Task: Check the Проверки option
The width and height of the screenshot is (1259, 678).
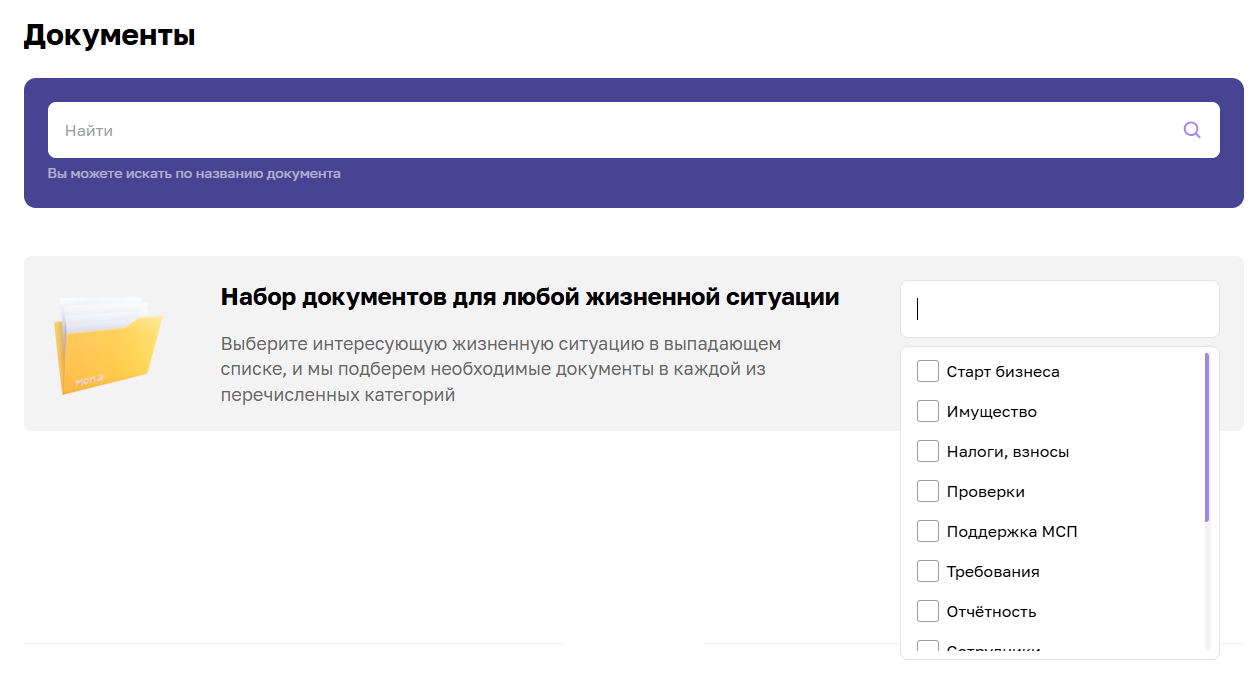Action: (x=928, y=491)
